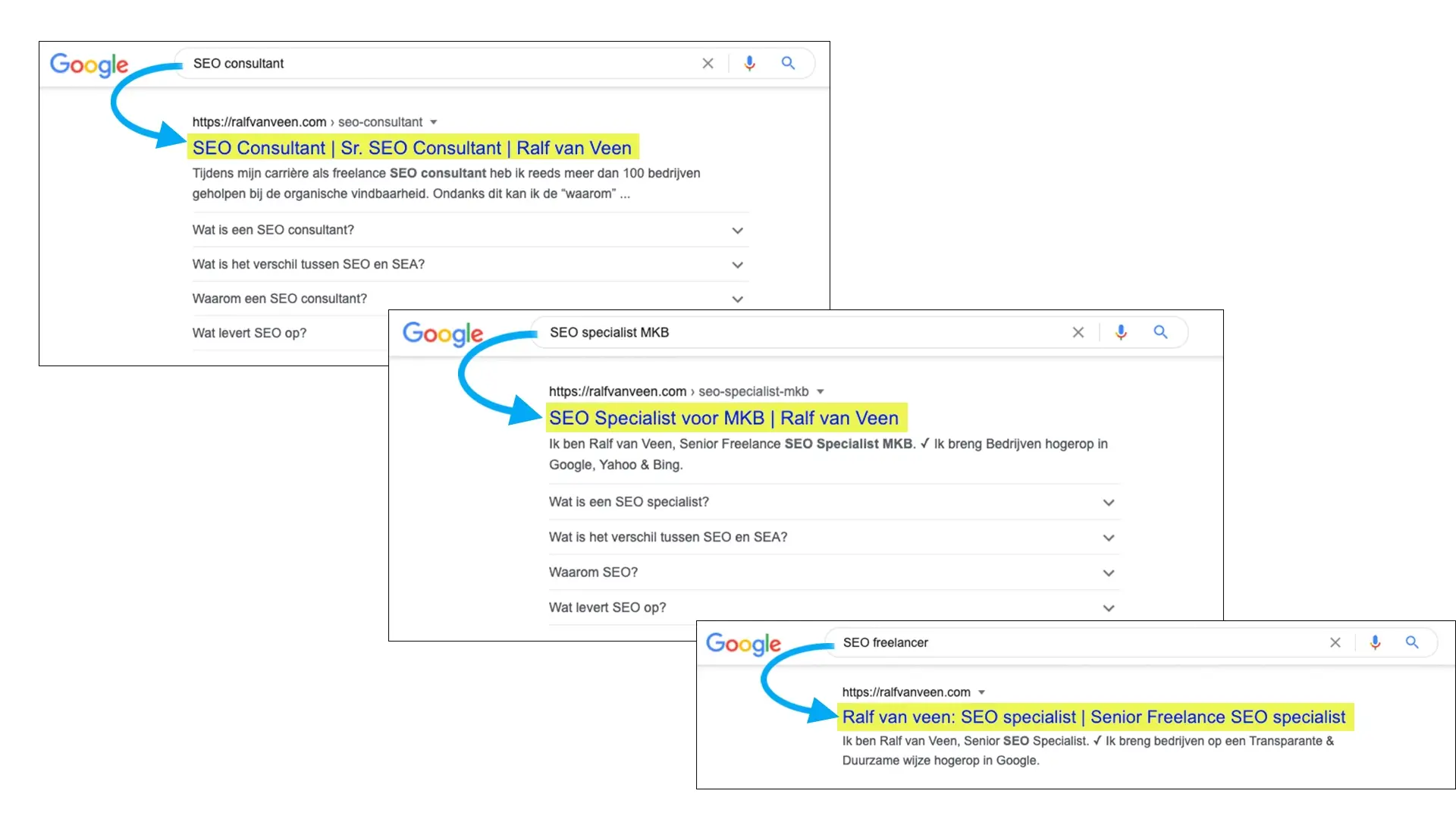The height and width of the screenshot is (819, 1456).
Task: Click SEO en SEA question in specialist MKB window
Action: coord(668,537)
